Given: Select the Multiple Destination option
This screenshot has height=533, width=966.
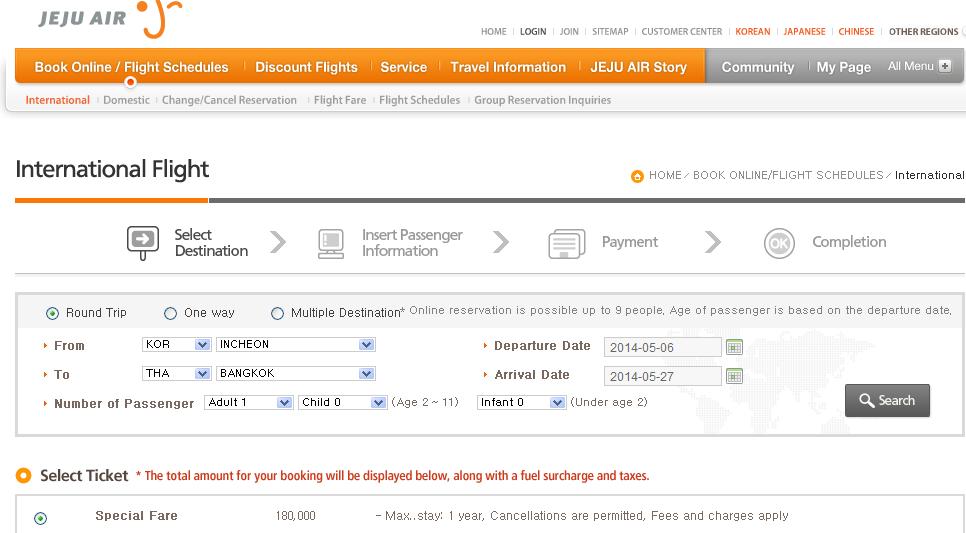Looking at the screenshot, I should [277, 313].
